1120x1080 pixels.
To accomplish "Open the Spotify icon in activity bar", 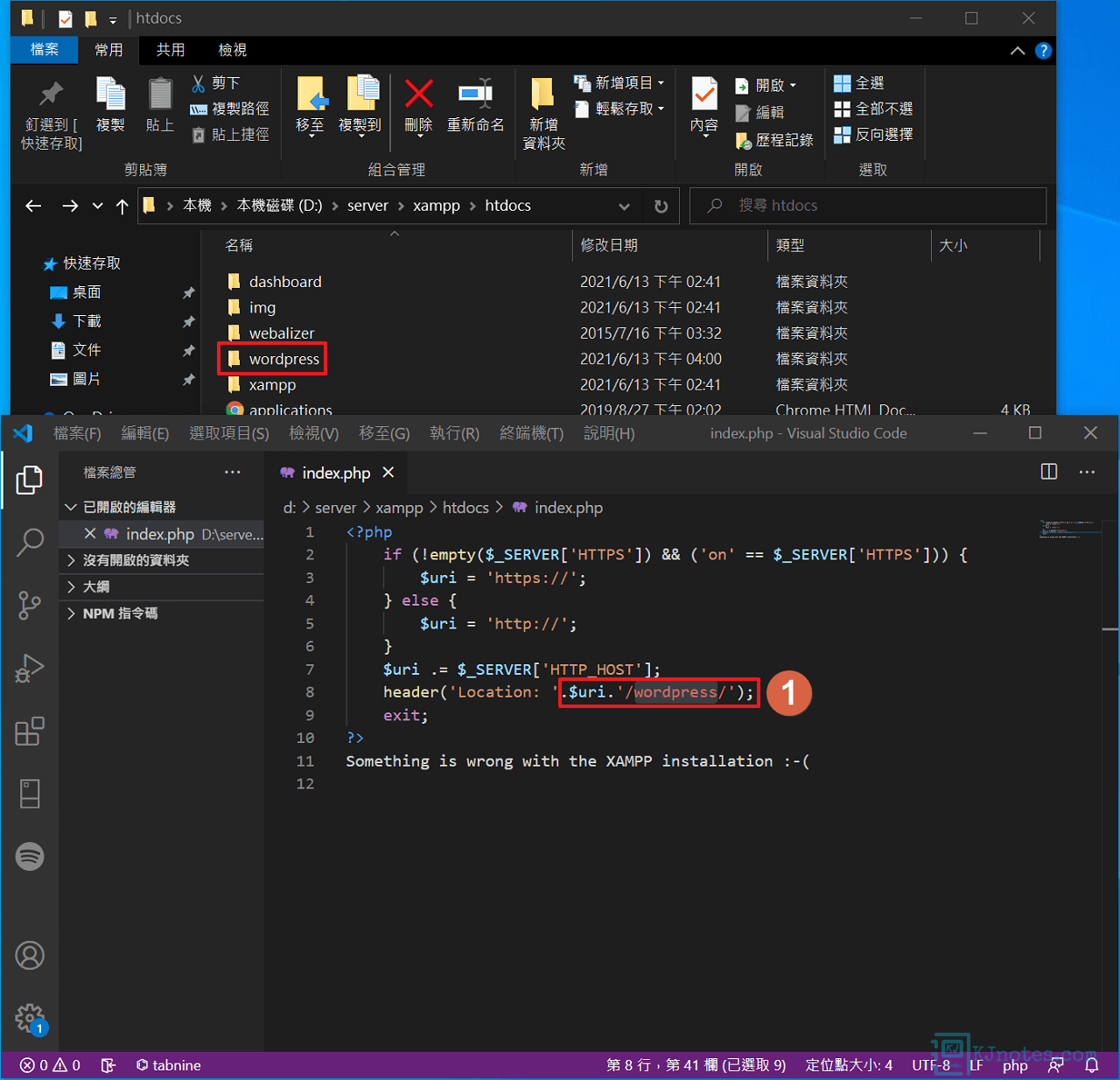I will (x=30, y=856).
